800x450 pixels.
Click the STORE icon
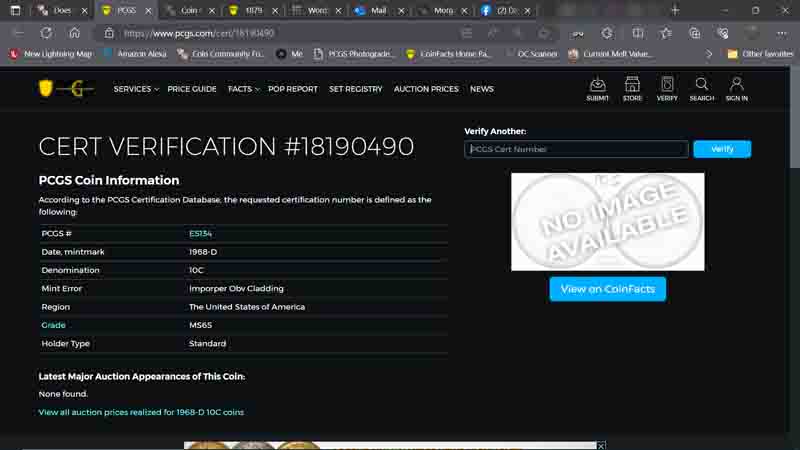pos(632,89)
